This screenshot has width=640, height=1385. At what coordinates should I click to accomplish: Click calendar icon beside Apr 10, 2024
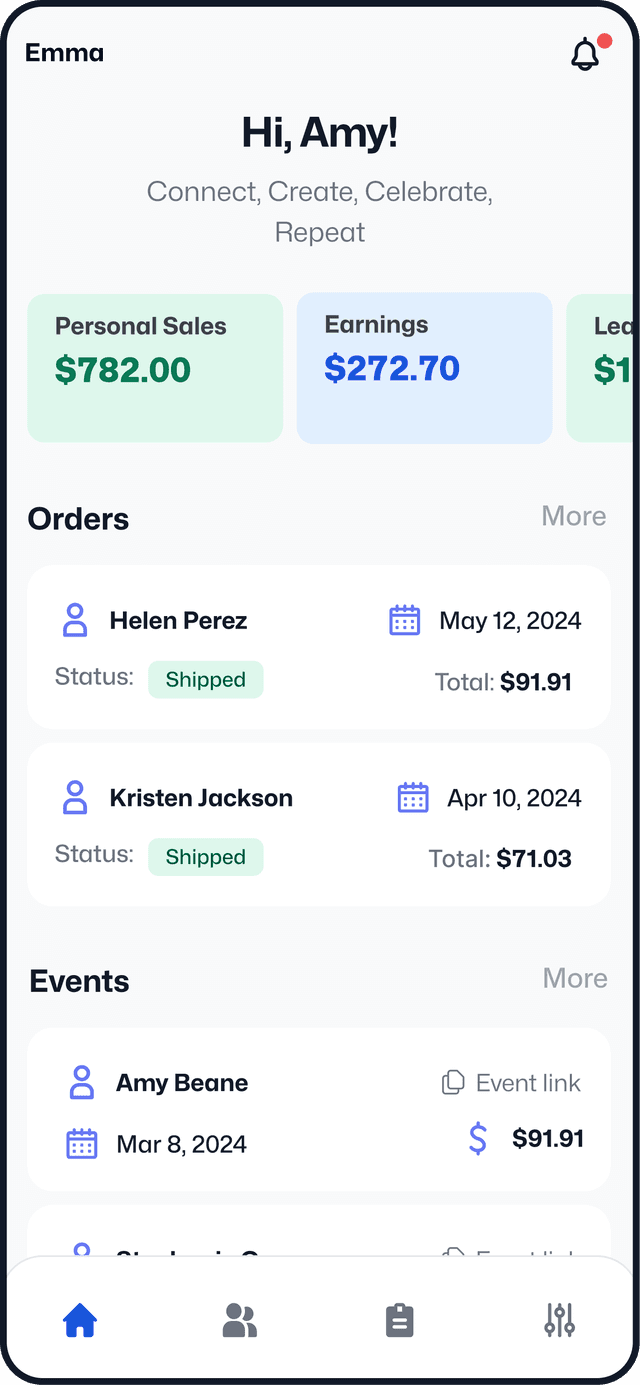413,798
